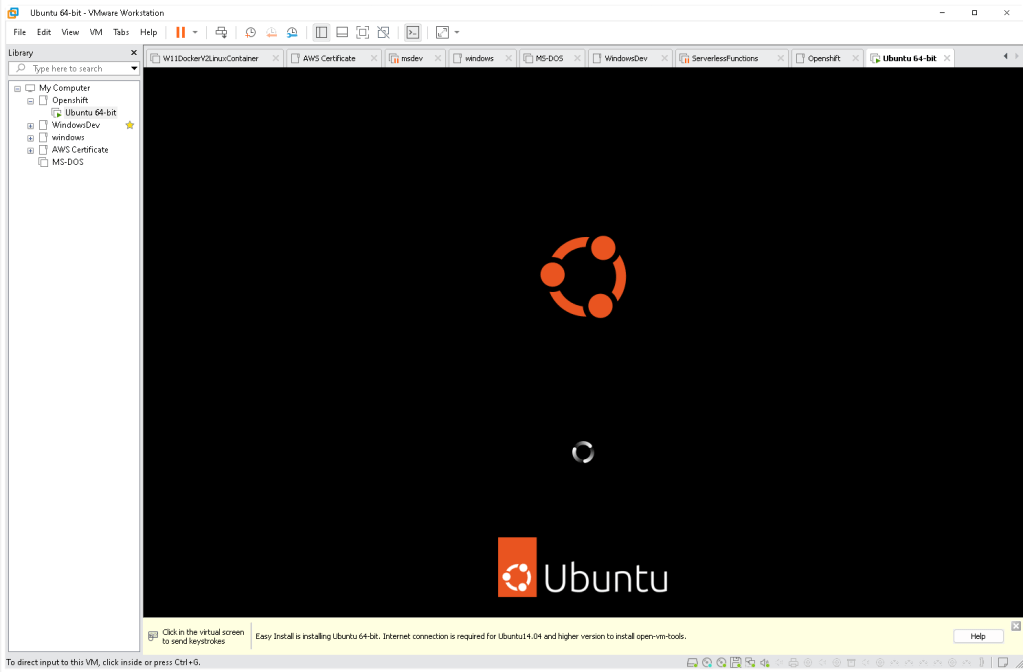The width and height of the screenshot is (1023, 672).
Task: Close the Library panel
Action: coord(134,52)
